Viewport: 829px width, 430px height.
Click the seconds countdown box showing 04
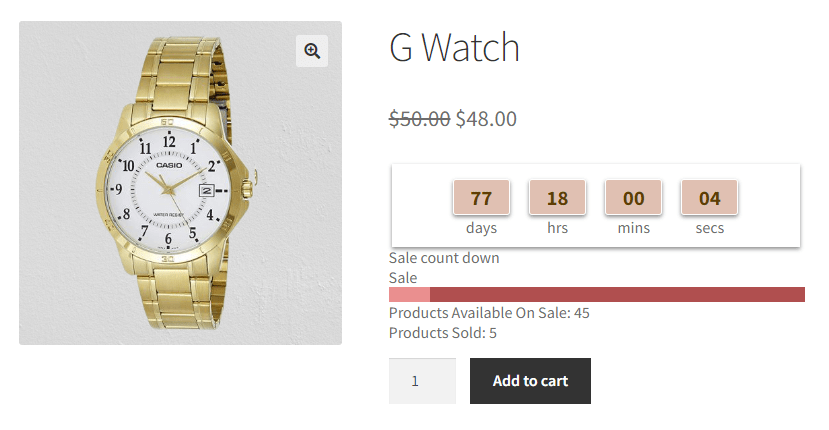[710, 198]
